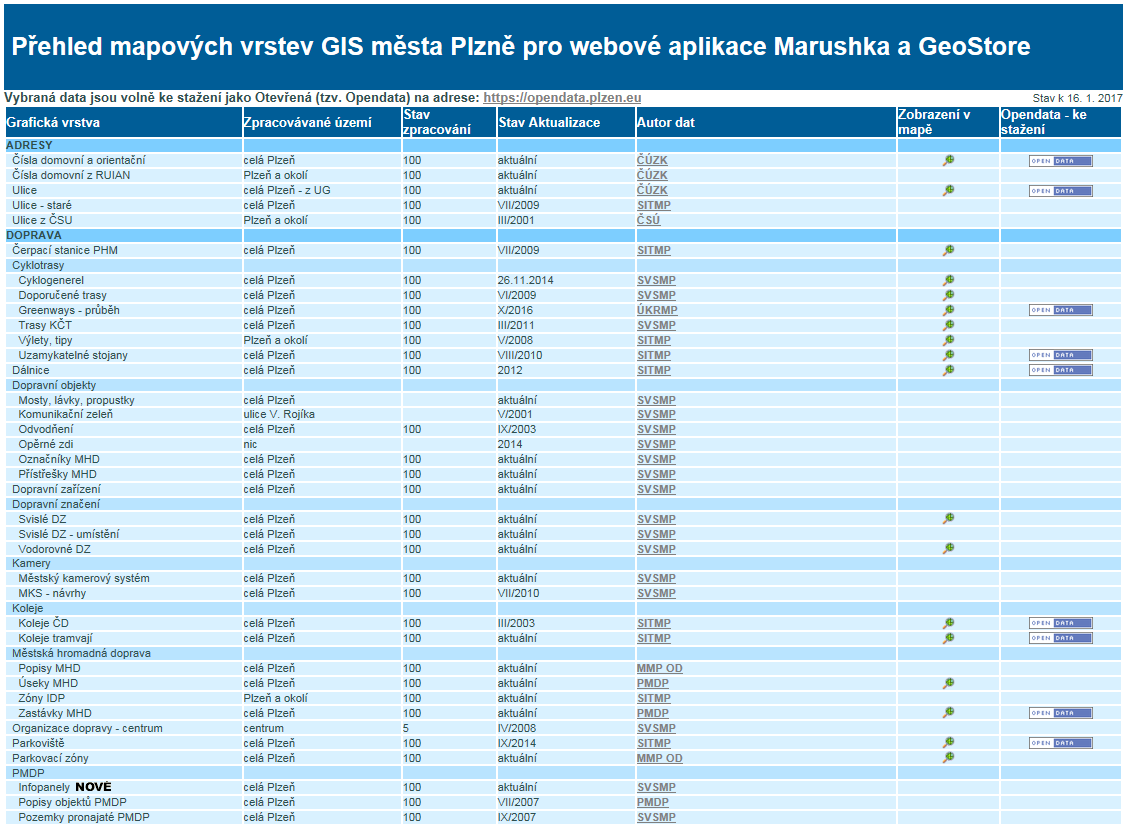
Task: Open map icon for Parkovací zóny
Action: (x=949, y=757)
